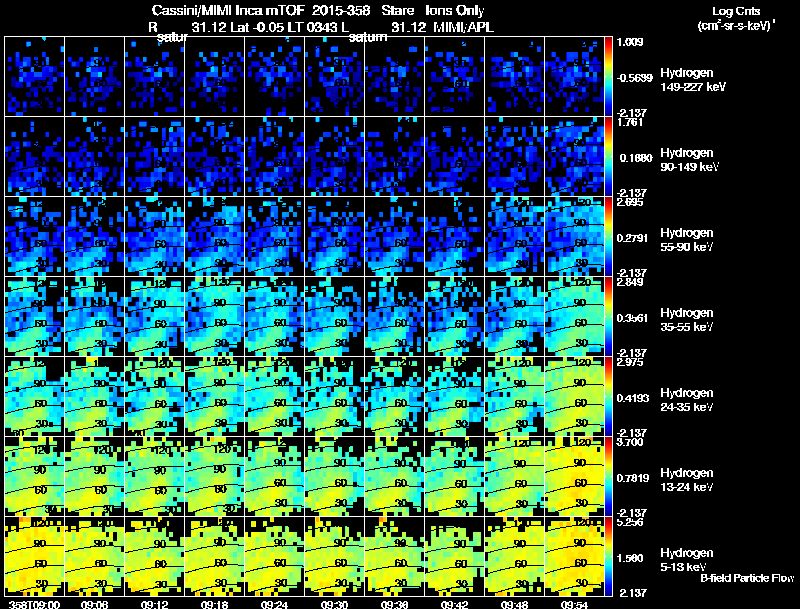This screenshot has width=800, height=609.
Task: Select the 'Hydrogen 149-227 keV' row label
Action: pyautogui.click(x=693, y=80)
